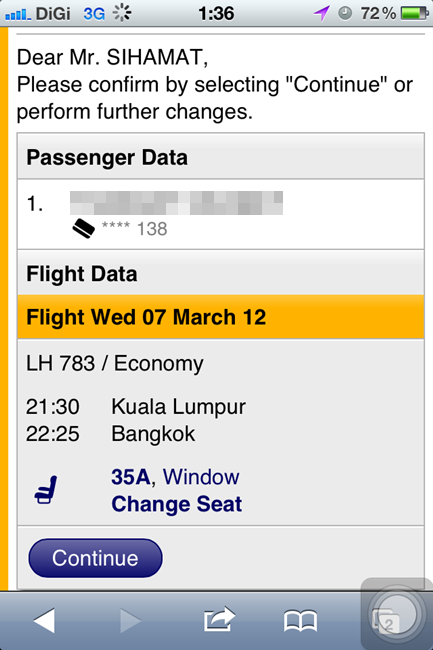Tap the frequent flyer card icon
This screenshot has width=433, height=650.
pyautogui.click(x=83, y=228)
